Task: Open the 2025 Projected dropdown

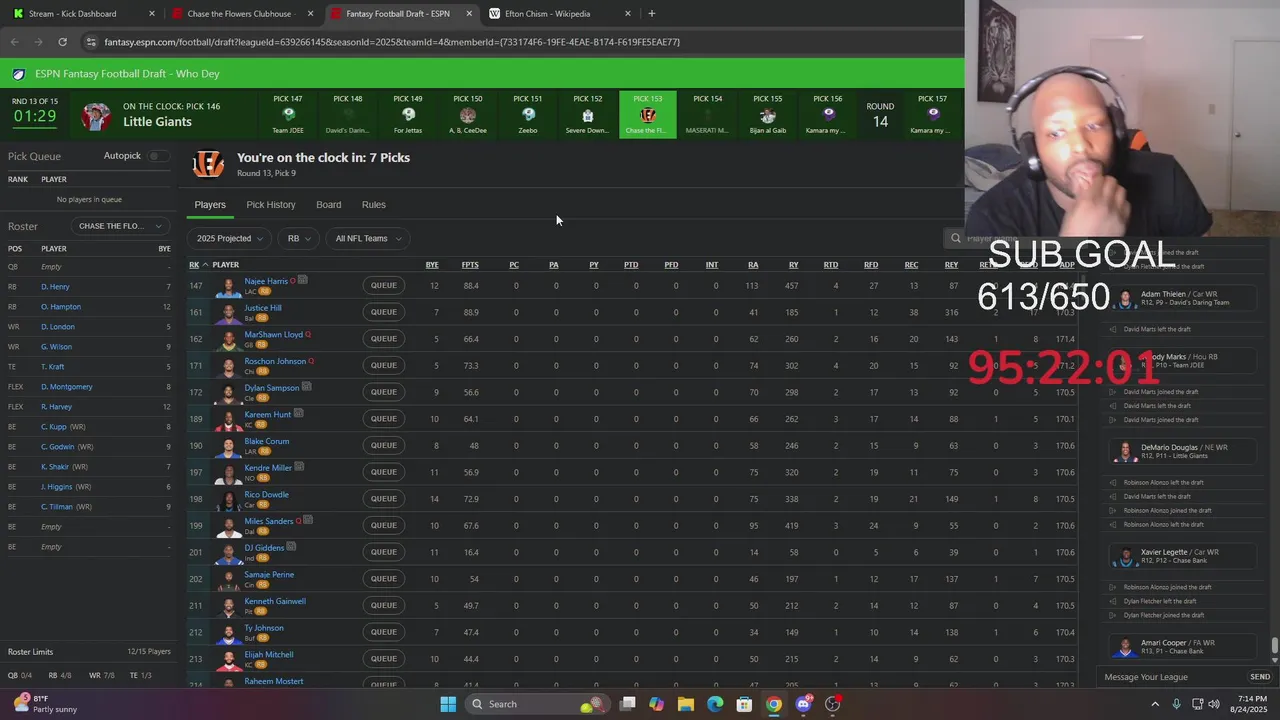Action: (229, 238)
